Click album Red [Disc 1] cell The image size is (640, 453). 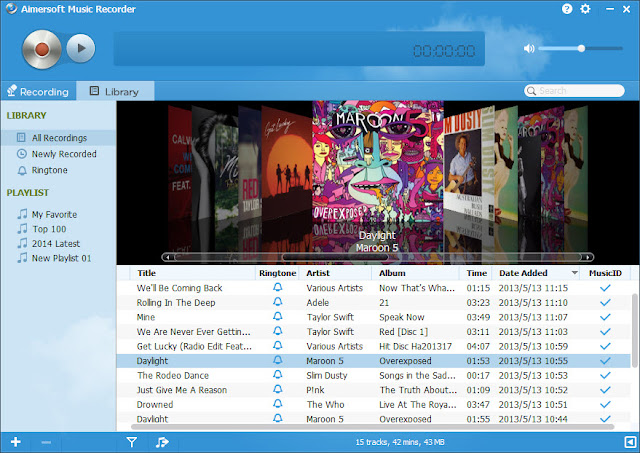coord(403,332)
